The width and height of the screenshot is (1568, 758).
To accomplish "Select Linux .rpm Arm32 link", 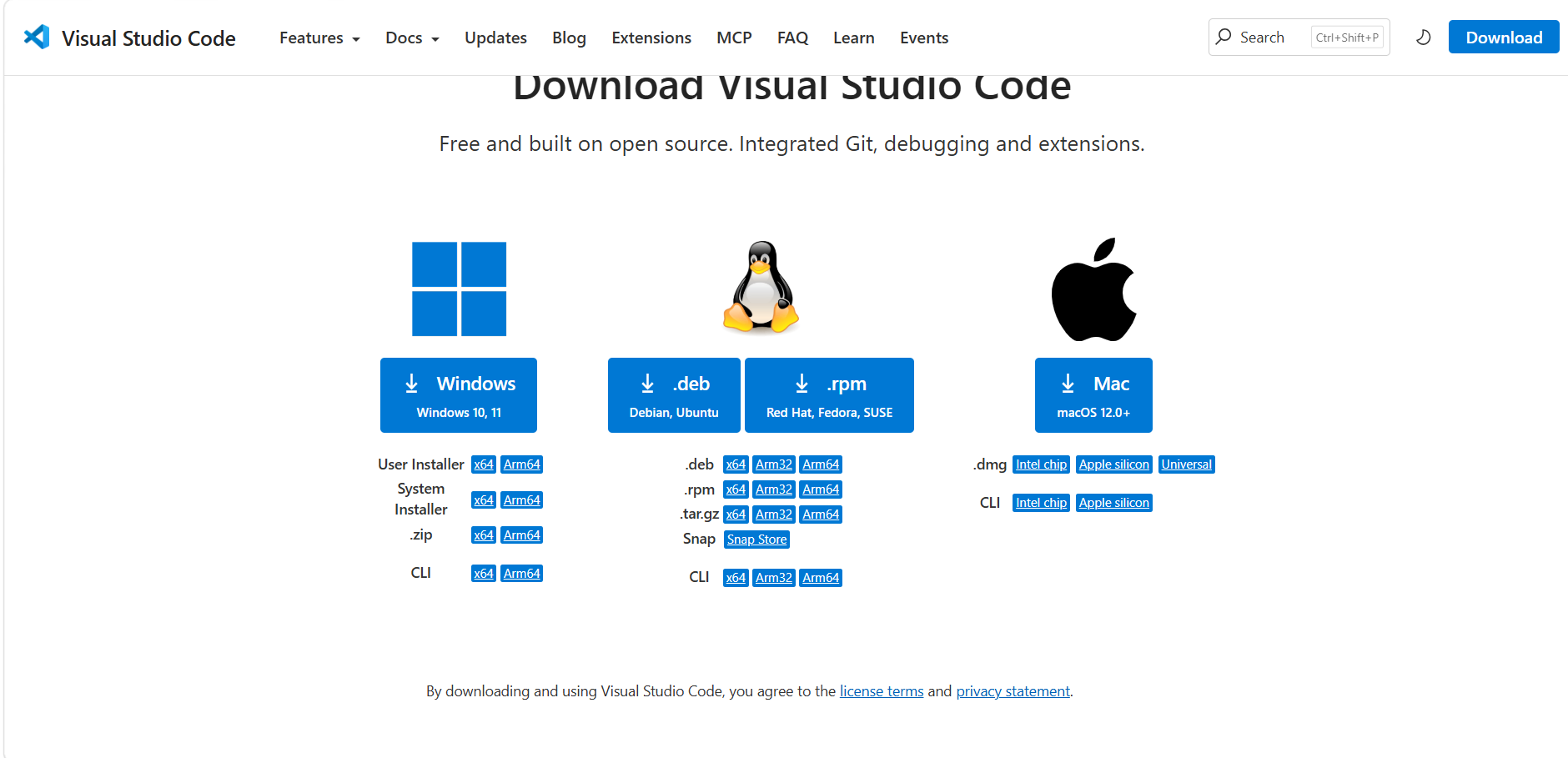I will (774, 489).
